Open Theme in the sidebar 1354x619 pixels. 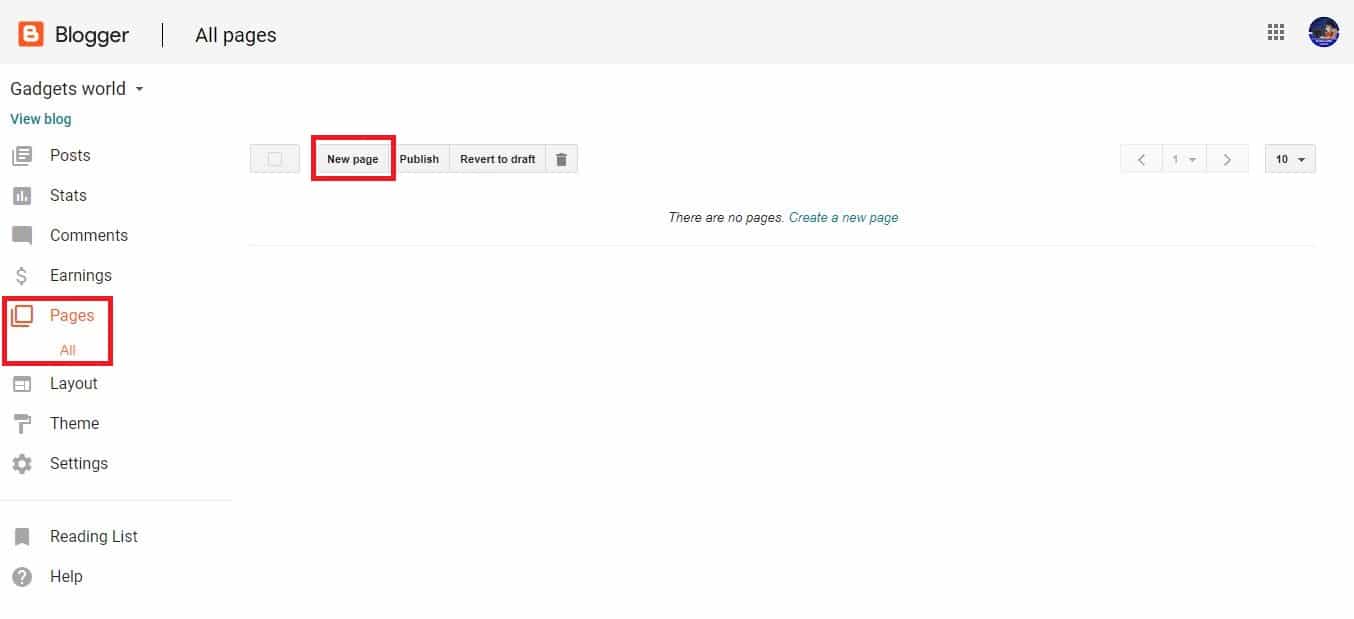(75, 424)
